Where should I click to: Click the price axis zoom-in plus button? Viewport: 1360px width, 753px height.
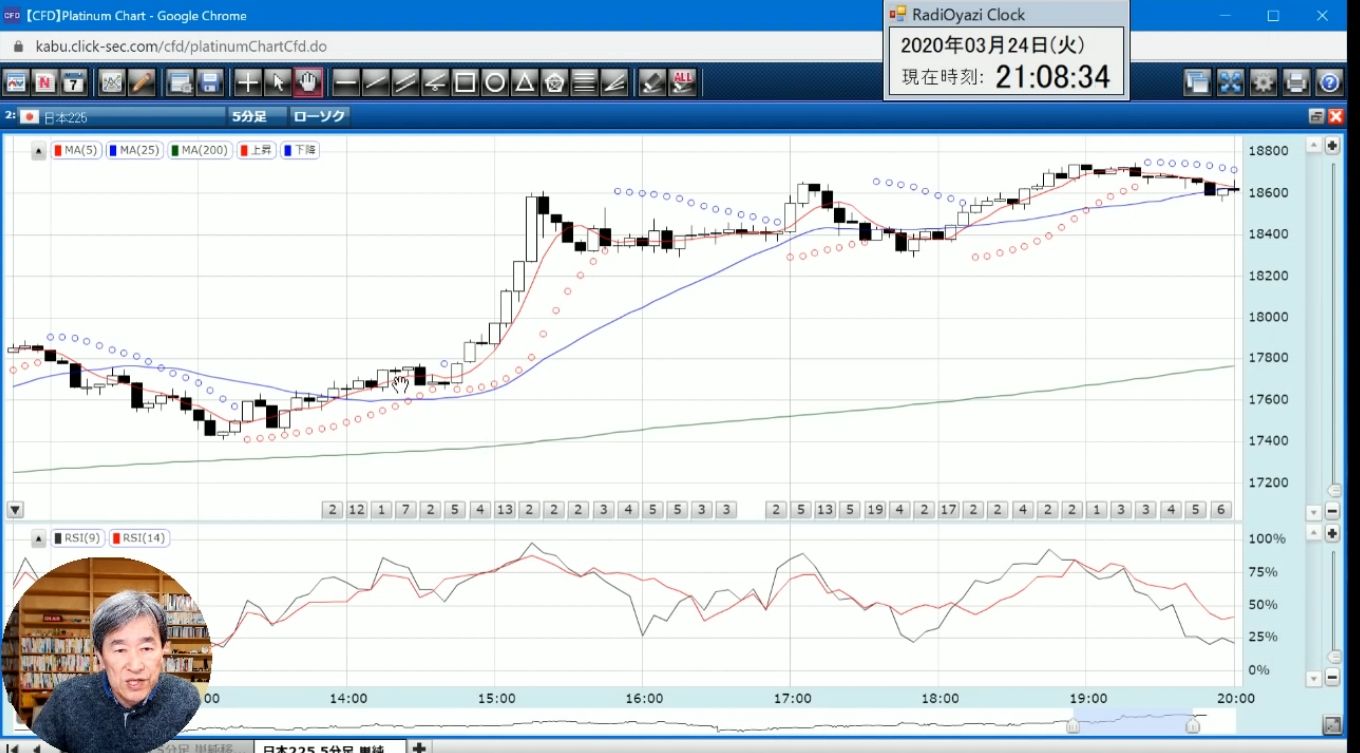[x=1332, y=146]
